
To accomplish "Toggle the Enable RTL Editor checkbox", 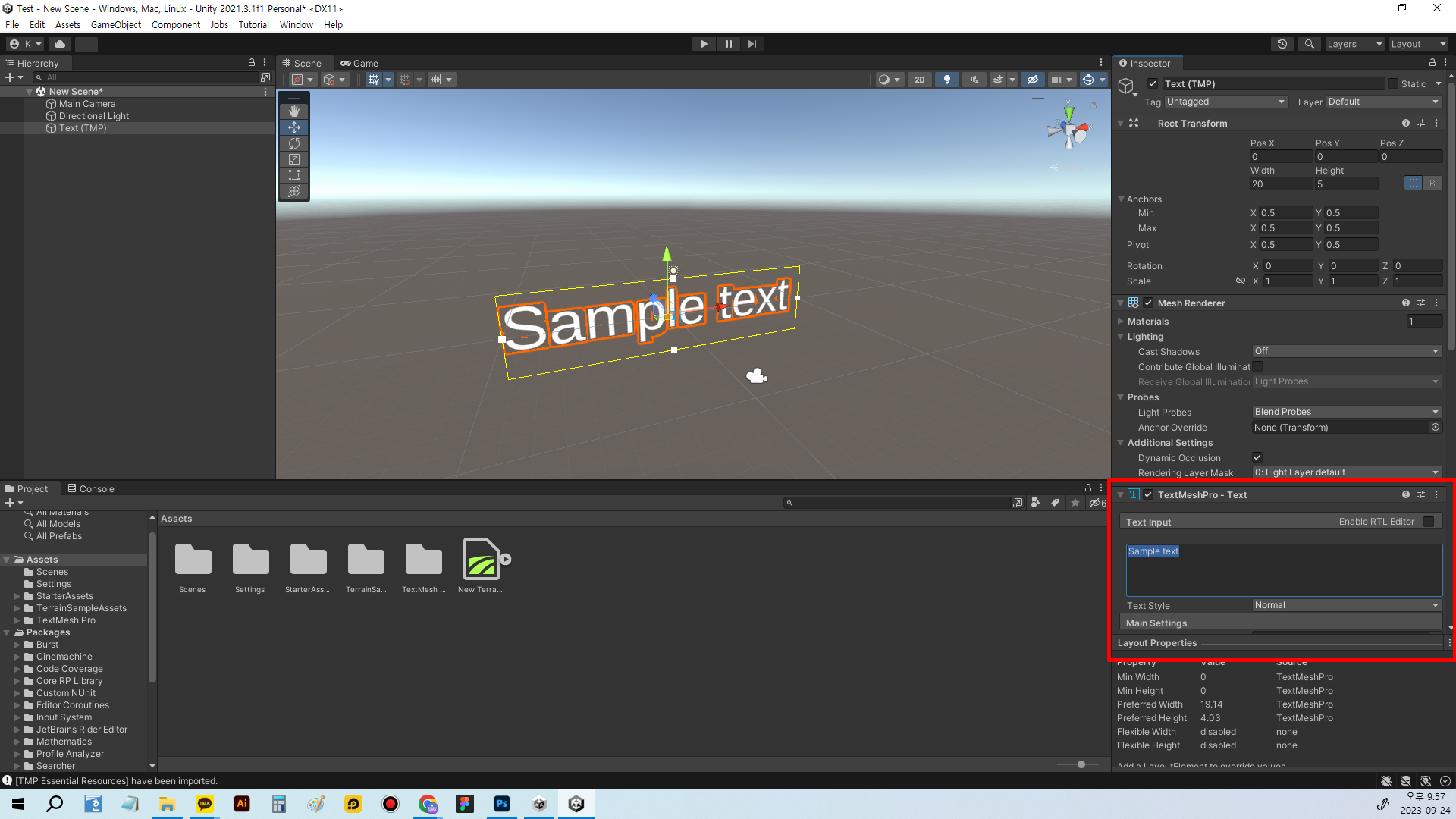I will pyautogui.click(x=1429, y=522).
